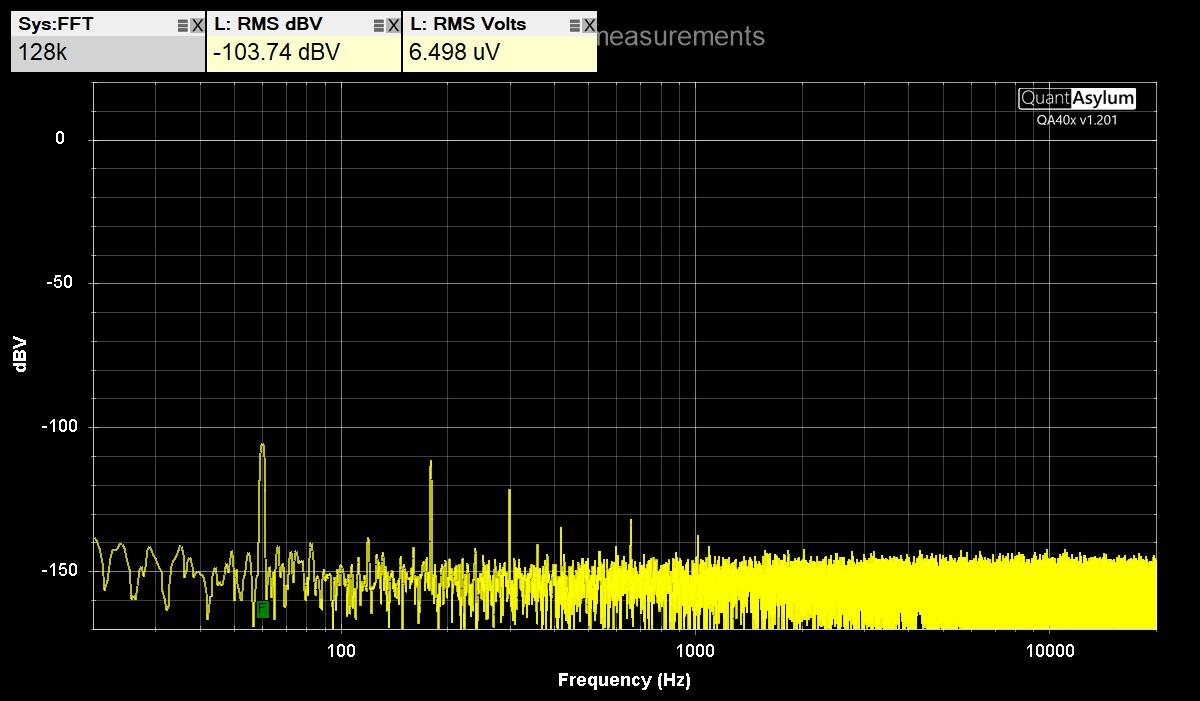1200x701 pixels.
Task: Click the 1000 tick on frequency axis
Action: pyautogui.click(x=695, y=651)
